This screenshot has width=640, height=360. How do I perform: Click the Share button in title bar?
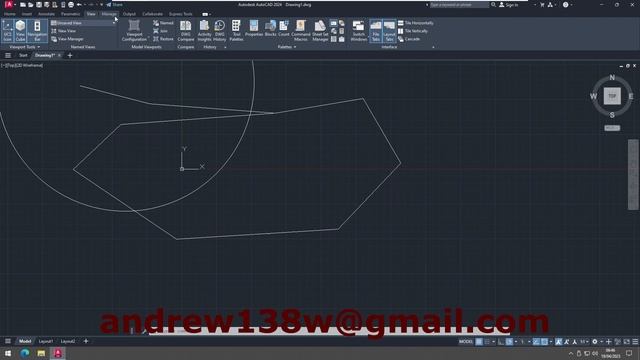click(115, 5)
